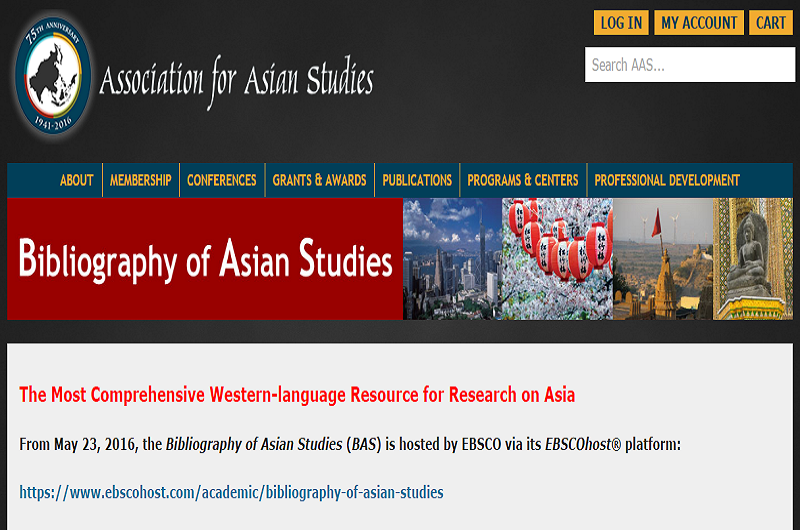
Task: Open the ABOUT menu
Action: click(x=77, y=180)
